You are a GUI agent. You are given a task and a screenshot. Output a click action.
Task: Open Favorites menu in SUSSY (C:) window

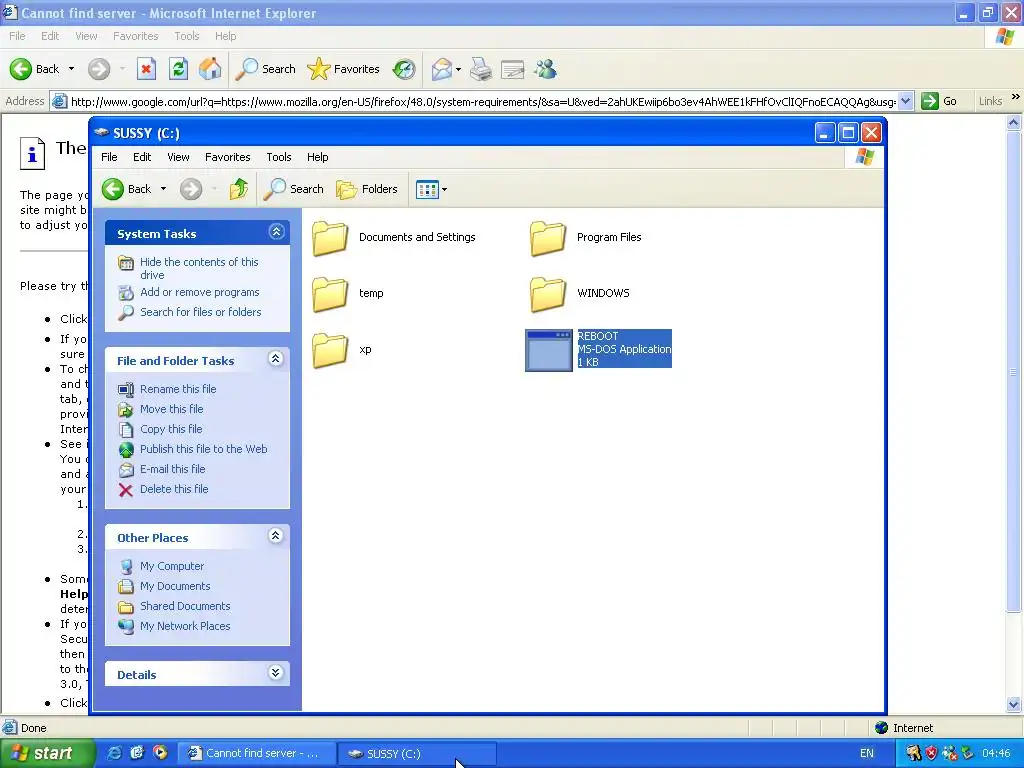point(227,157)
